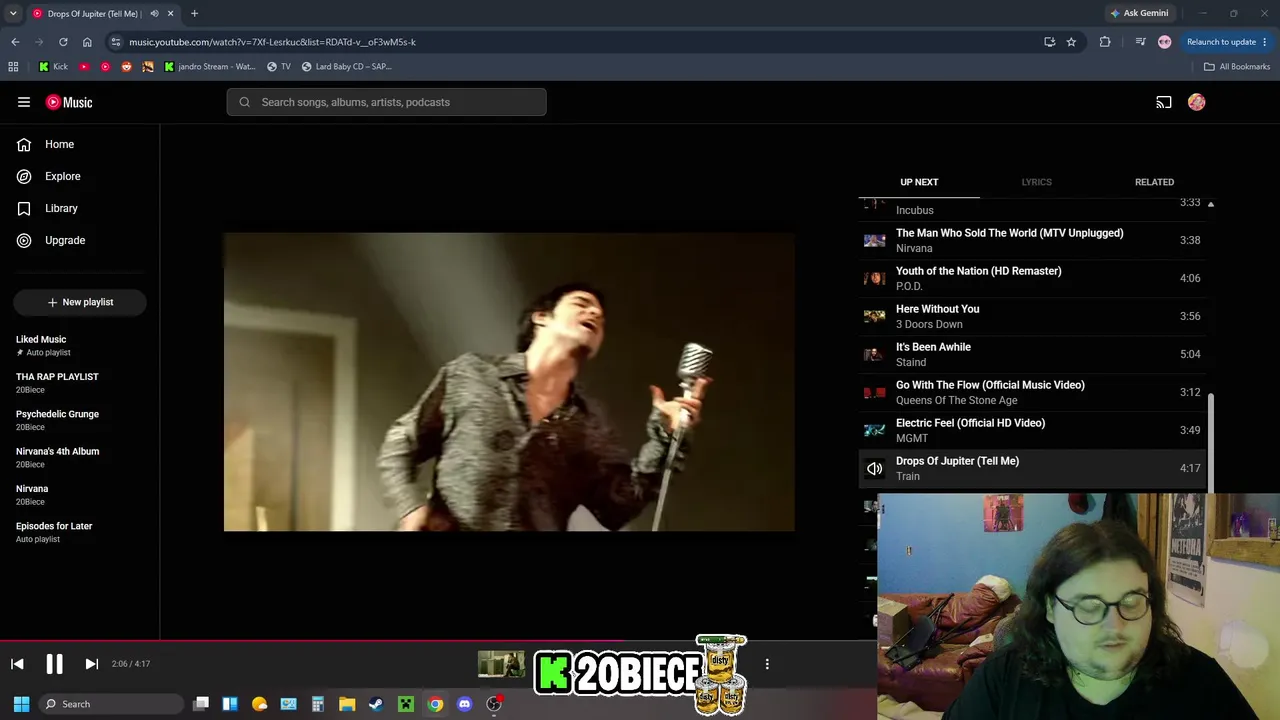Screen dimensions: 1280x720
Task: Close the Drops Of Jupiter tab
Action: coord(171,14)
